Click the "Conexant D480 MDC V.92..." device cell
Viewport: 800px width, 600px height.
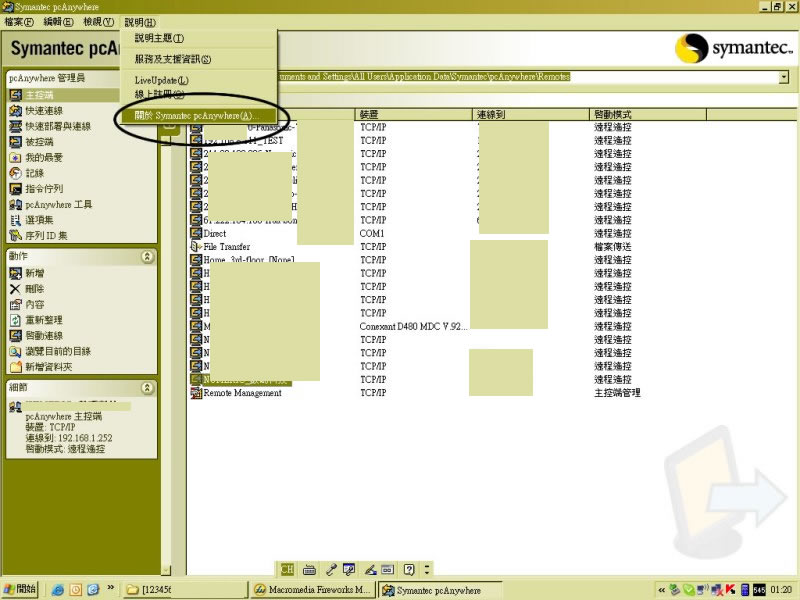pos(413,327)
